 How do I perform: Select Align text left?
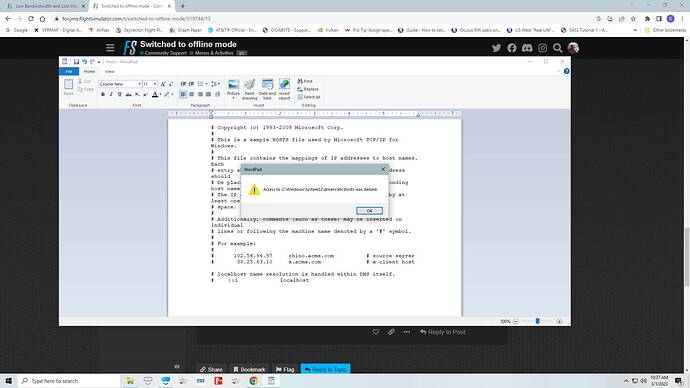tap(183, 95)
